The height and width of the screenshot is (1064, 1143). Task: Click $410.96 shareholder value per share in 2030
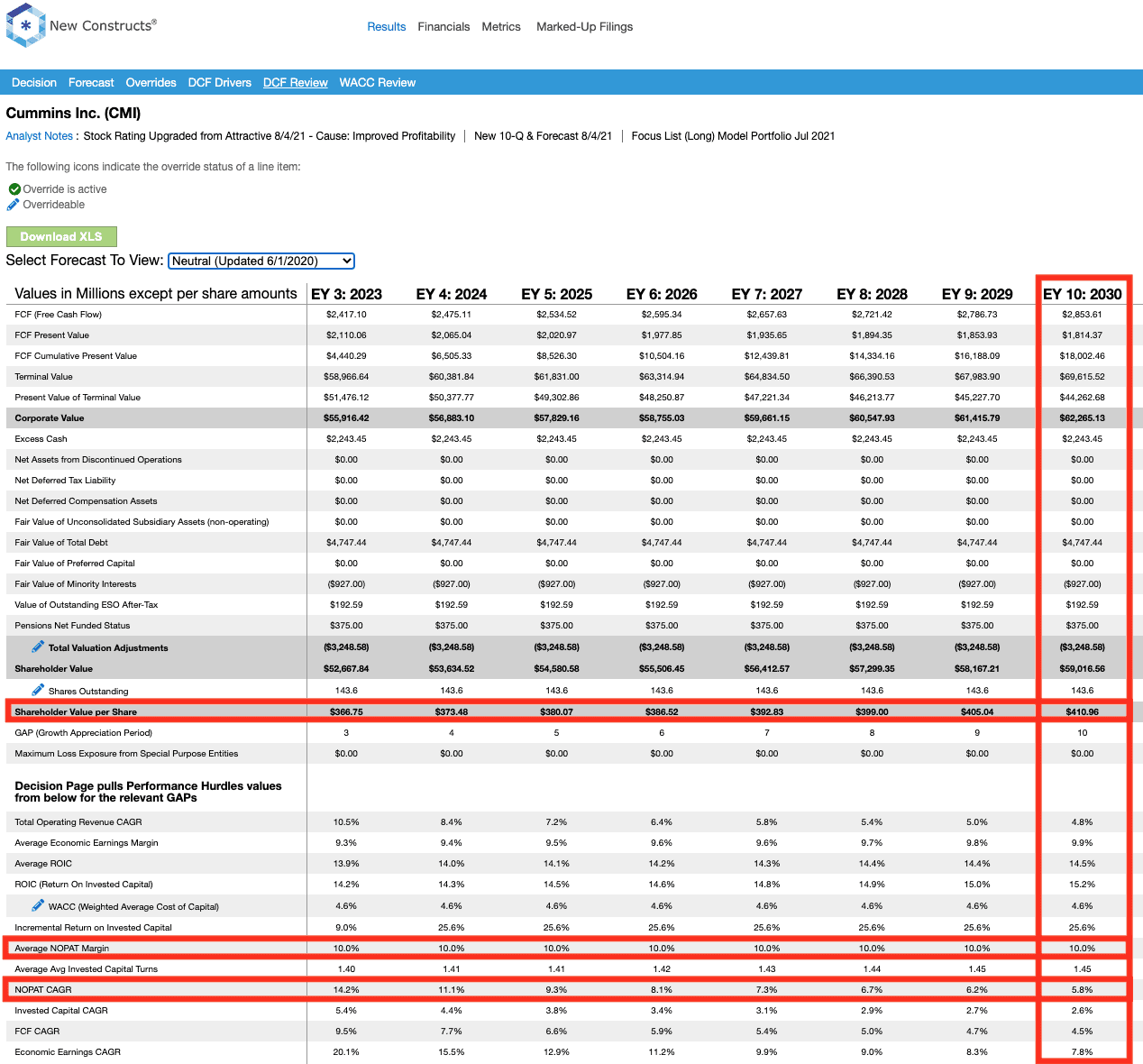point(1083,712)
